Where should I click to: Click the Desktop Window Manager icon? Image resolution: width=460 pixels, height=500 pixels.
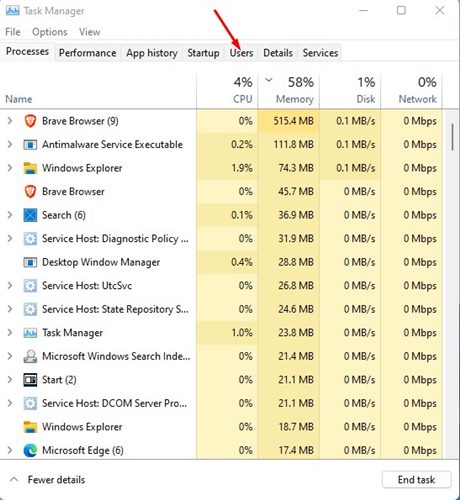(30, 262)
